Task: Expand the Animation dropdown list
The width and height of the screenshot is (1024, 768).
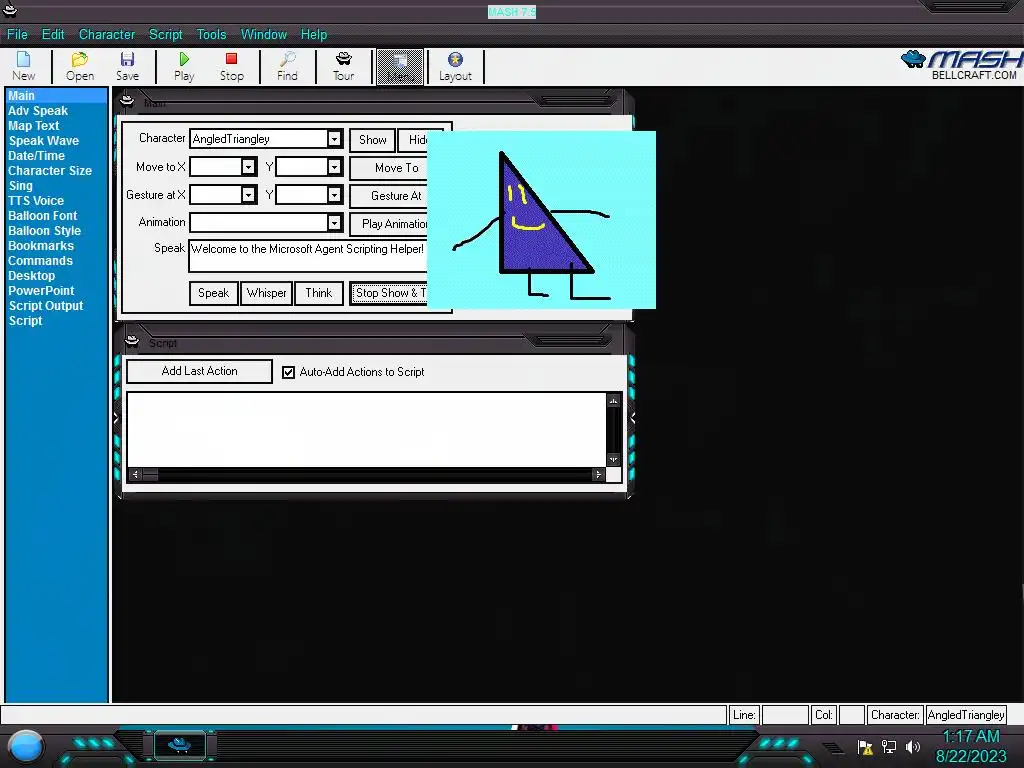Action: point(334,223)
